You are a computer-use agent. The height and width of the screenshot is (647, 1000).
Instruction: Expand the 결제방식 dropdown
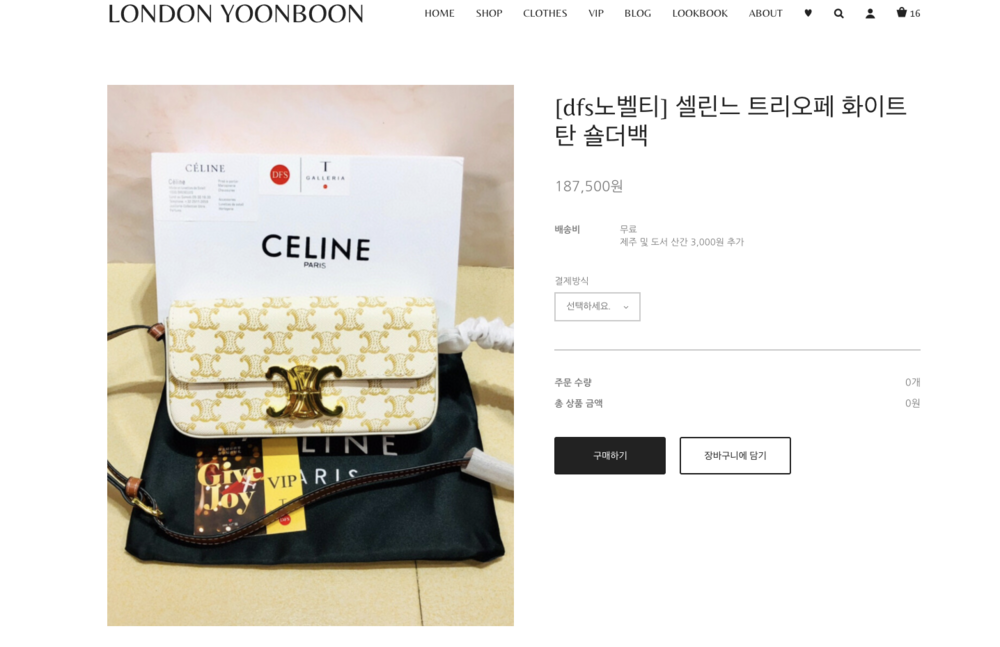(597, 307)
